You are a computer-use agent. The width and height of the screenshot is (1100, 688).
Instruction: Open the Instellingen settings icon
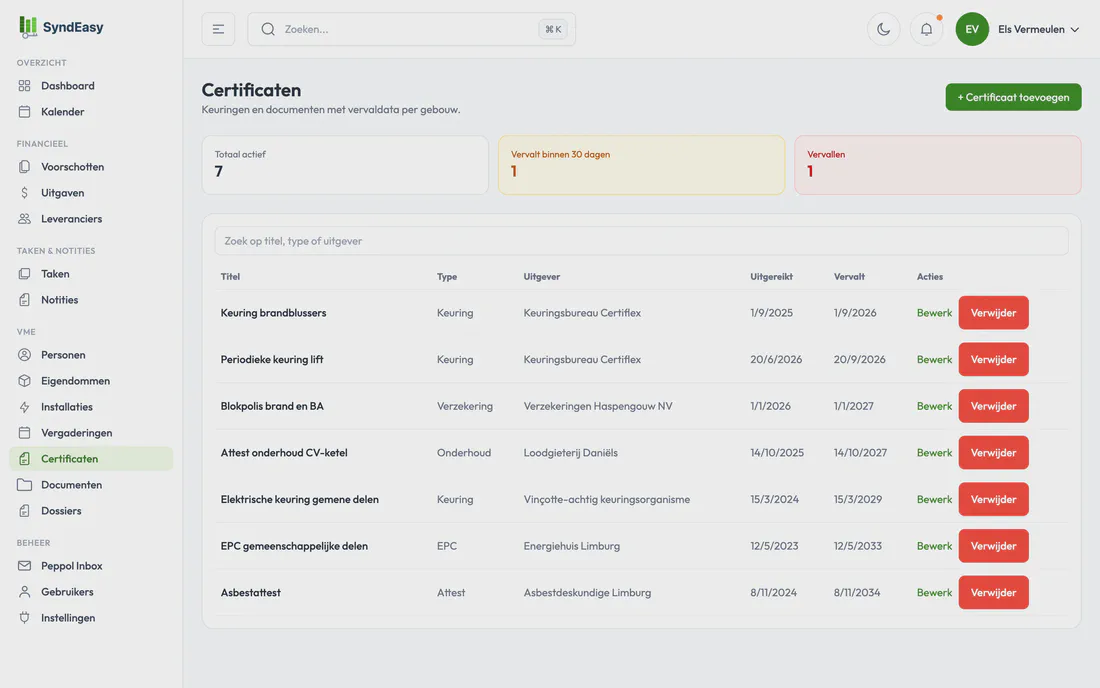tap(25, 618)
